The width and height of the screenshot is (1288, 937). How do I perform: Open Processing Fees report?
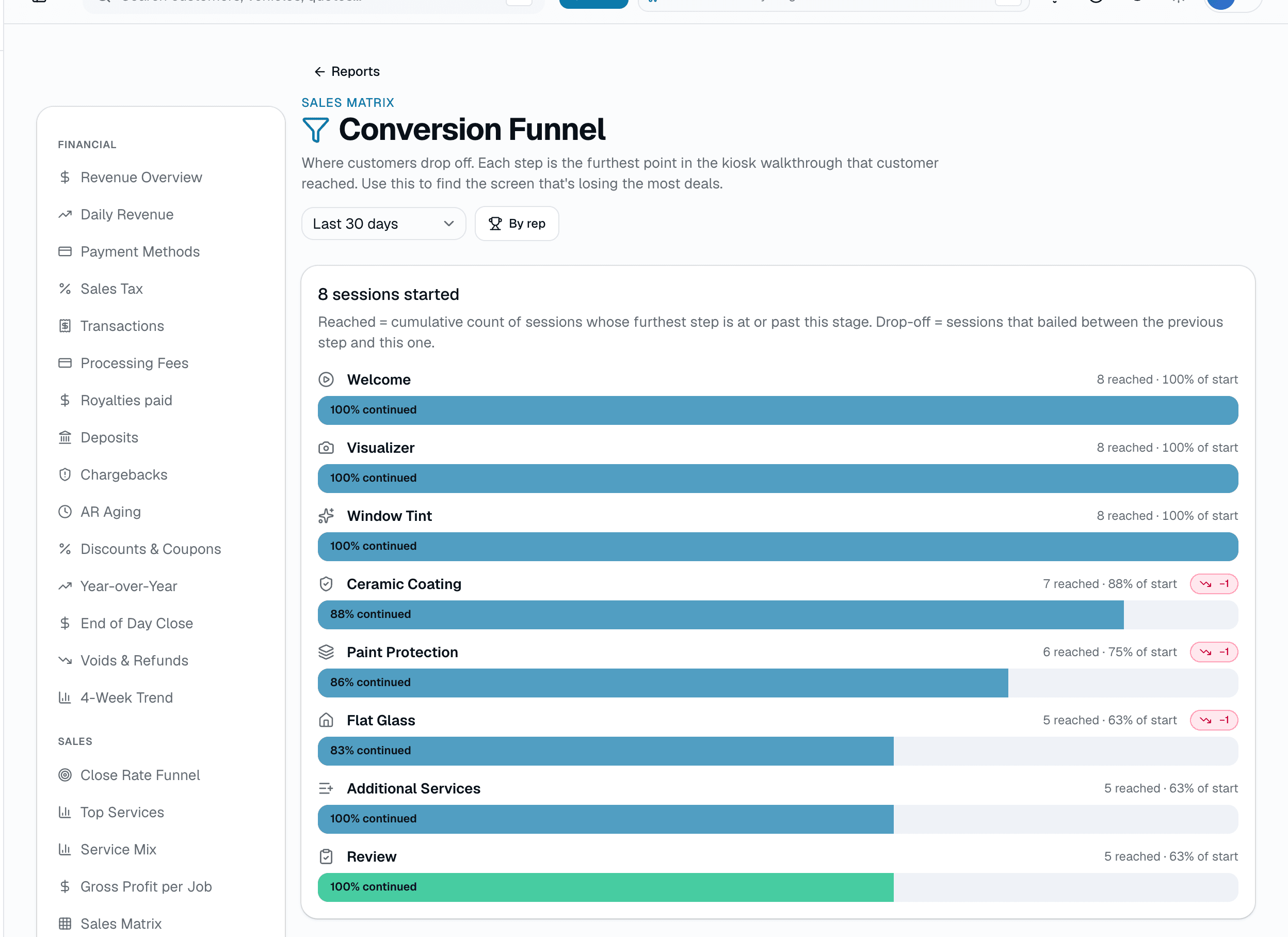tap(134, 363)
